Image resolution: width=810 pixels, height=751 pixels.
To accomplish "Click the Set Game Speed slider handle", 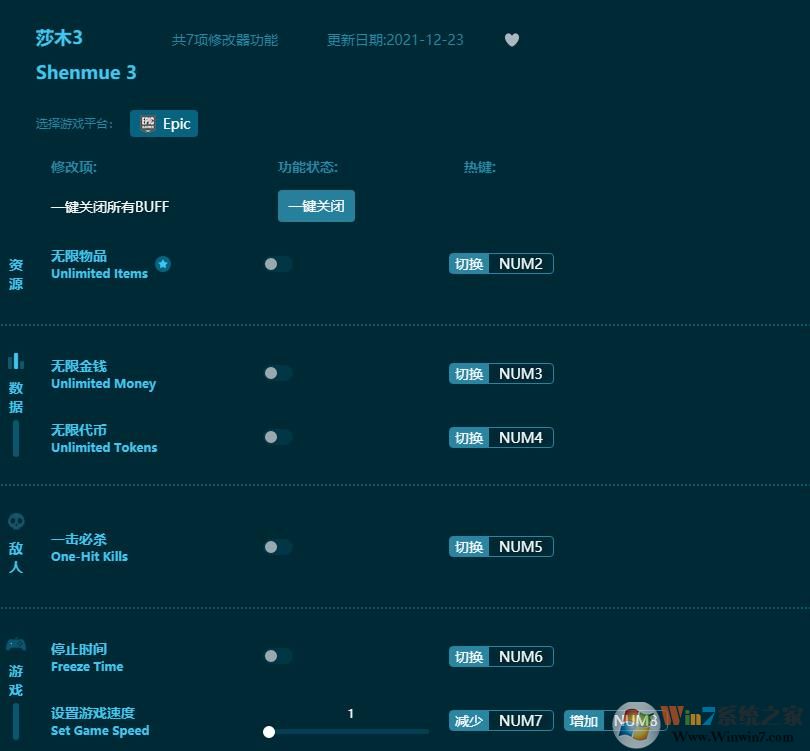I will pyautogui.click(x=269, y=730).
